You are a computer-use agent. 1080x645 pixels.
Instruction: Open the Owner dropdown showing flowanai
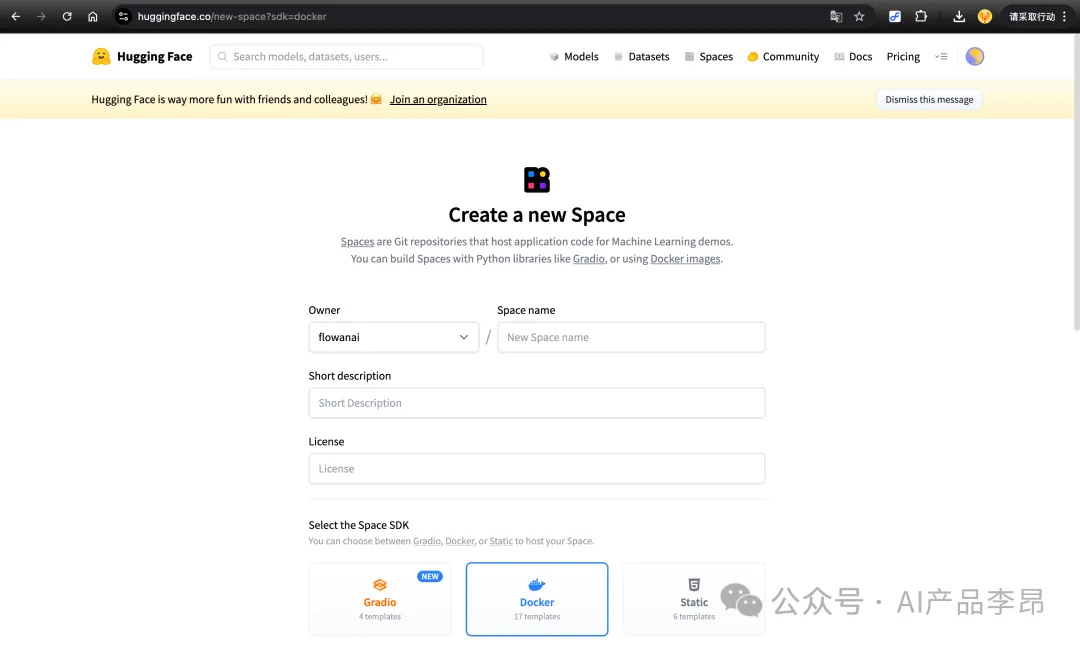[x=393, y=337]
